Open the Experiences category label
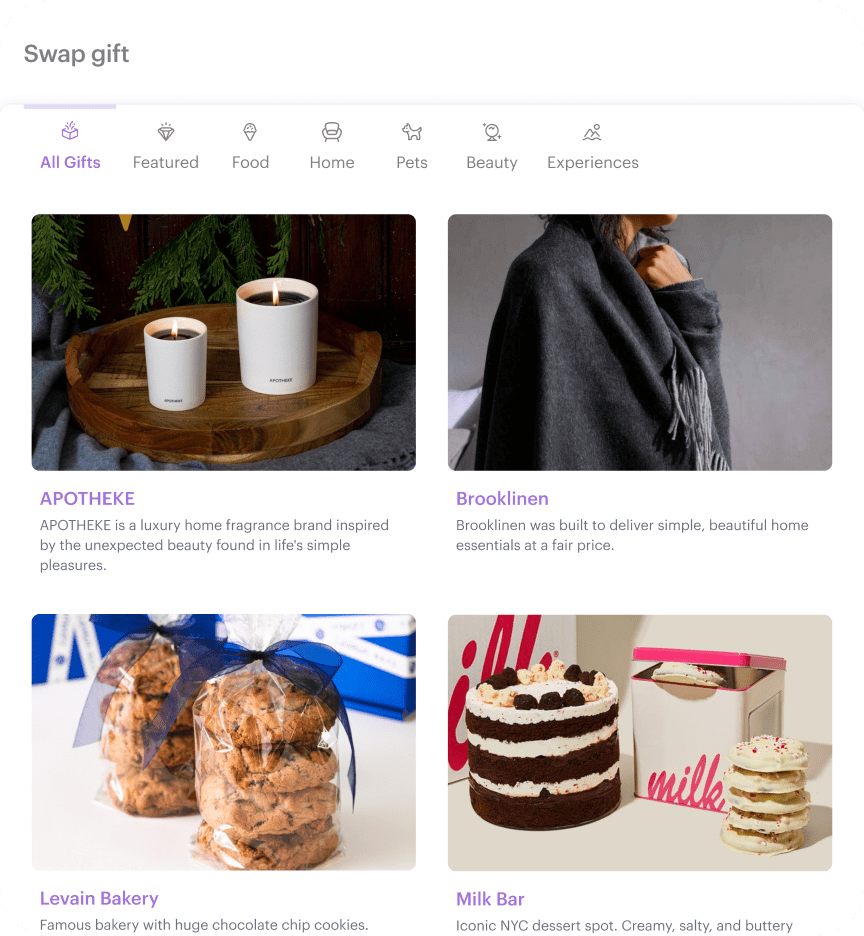Viewport: 864px width, 936px height. 593,162
